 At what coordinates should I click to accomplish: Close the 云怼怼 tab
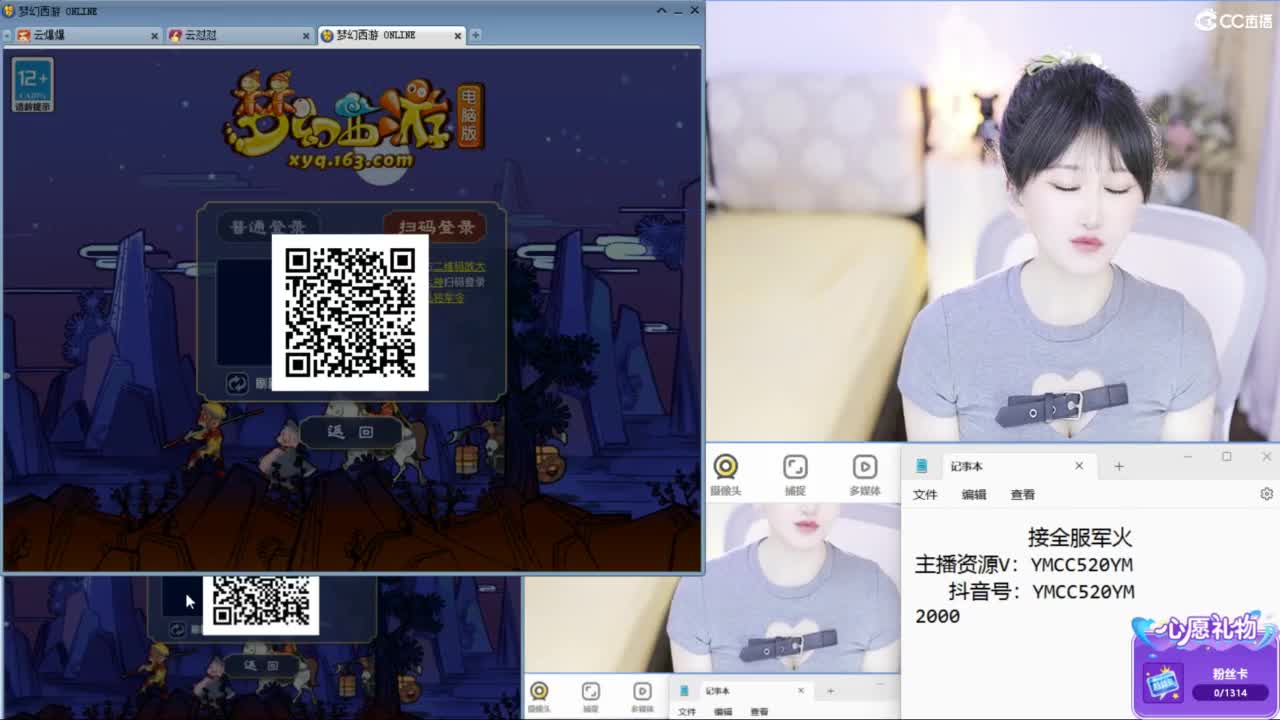click(306, 35)
